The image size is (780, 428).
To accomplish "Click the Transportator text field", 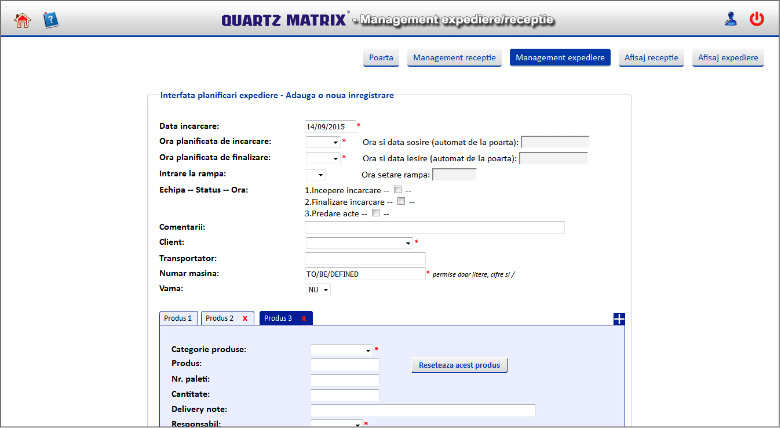I will point(365,258).
